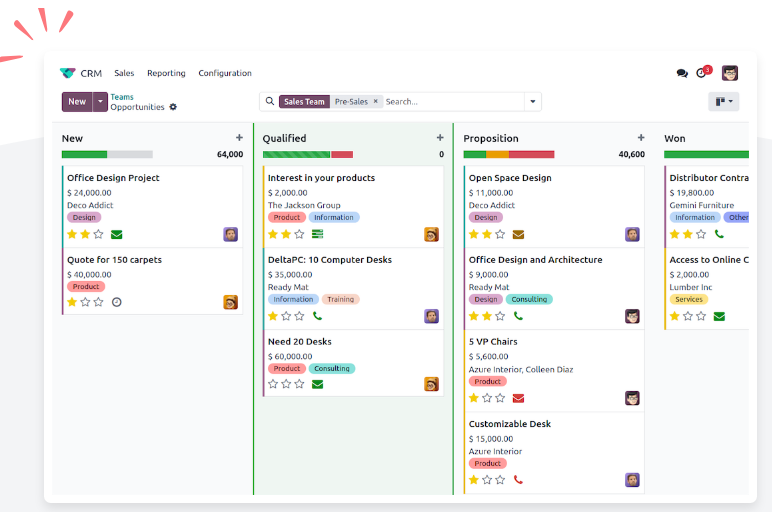Add a new card in the Proposition column
The image size is (772, 512).
[641, 138]
